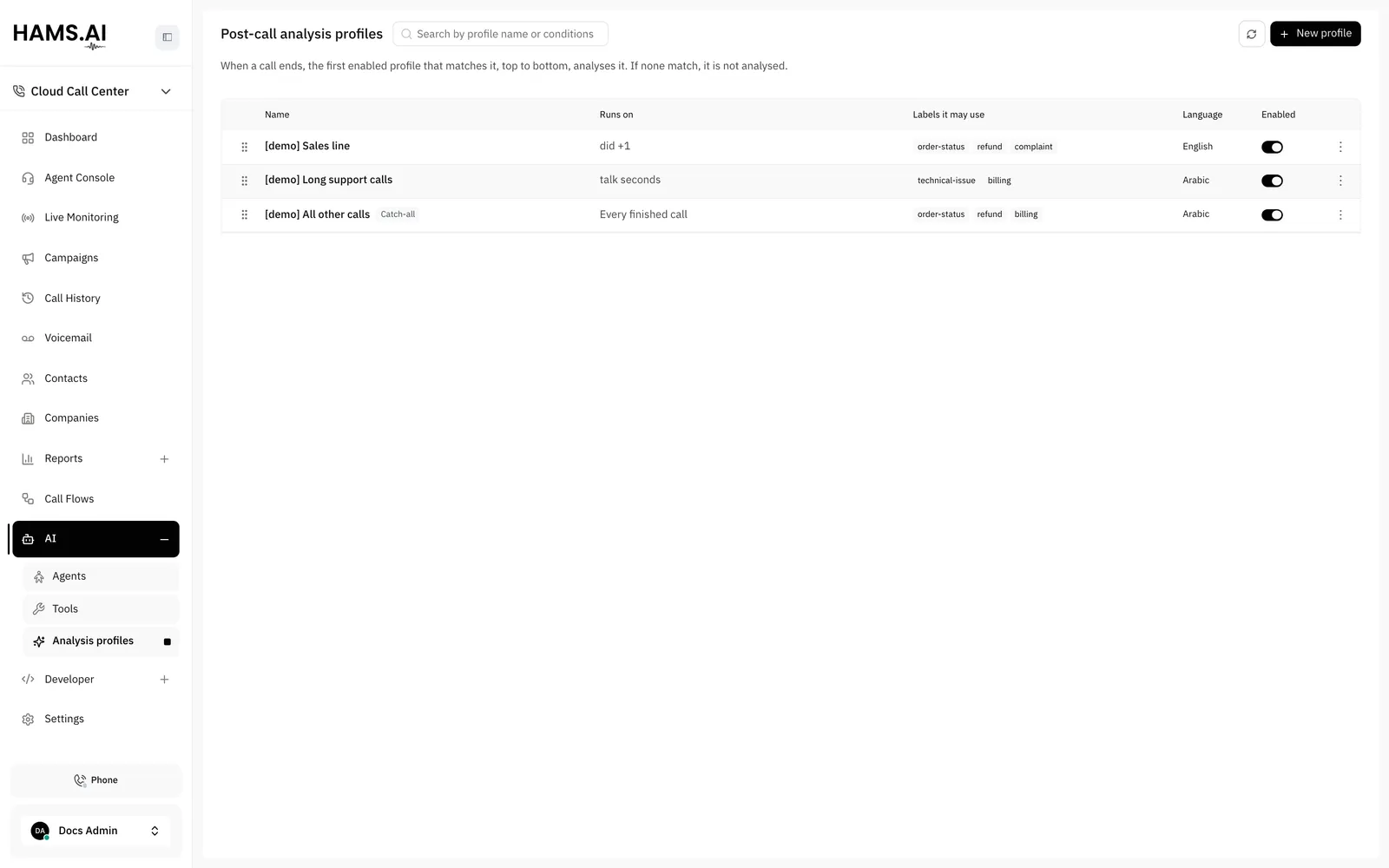
Task: Click the Sales line drag handle
Action: [244, 147]
